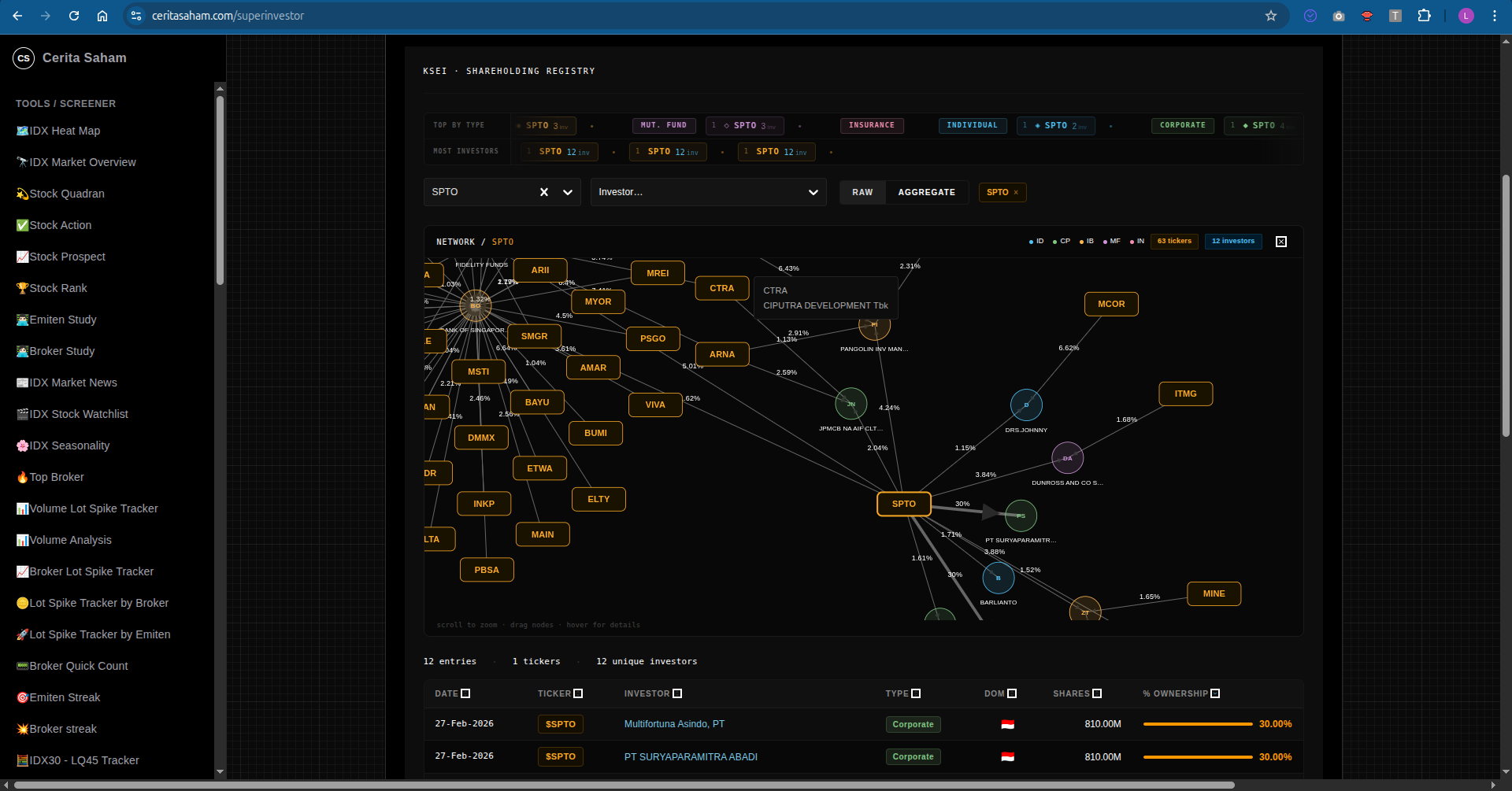Click the Cerita Saham CS logo
Viewport: 1512px width, 791px height.
point(24,58)
